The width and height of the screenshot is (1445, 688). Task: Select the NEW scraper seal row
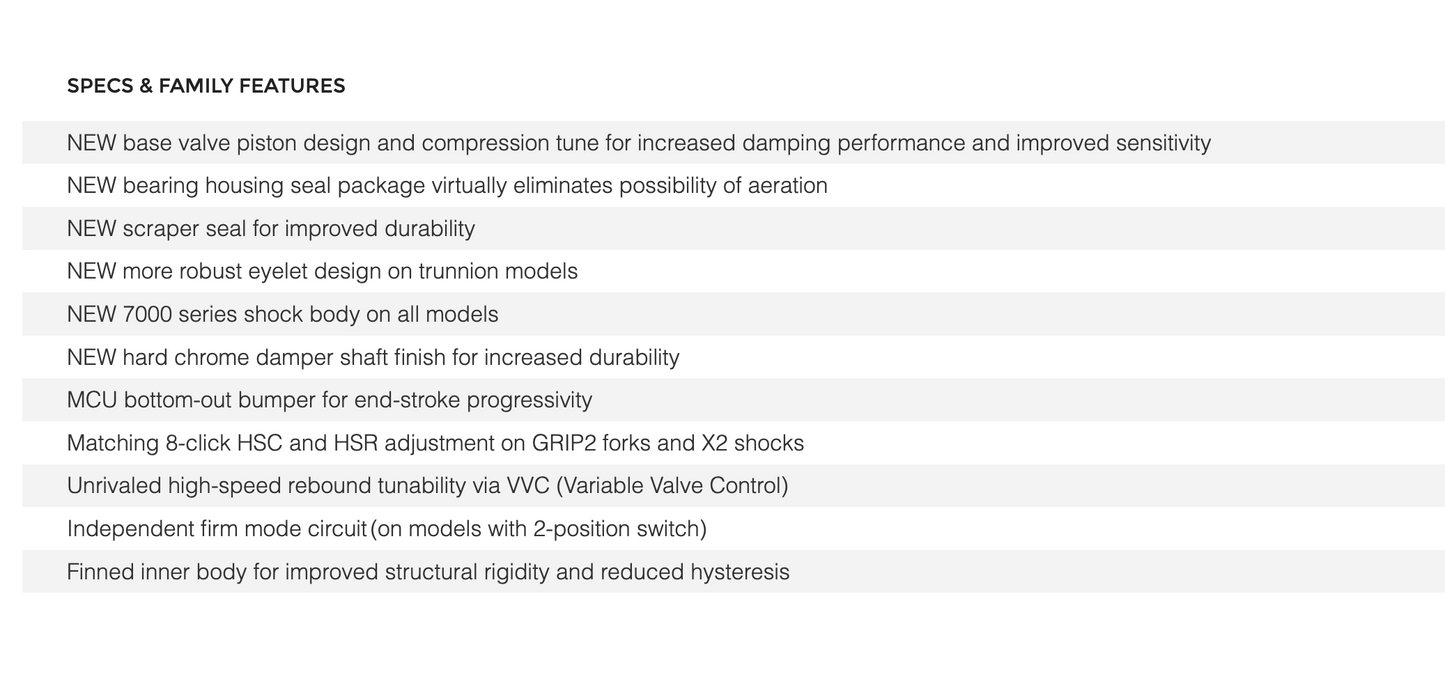point(271,229)
